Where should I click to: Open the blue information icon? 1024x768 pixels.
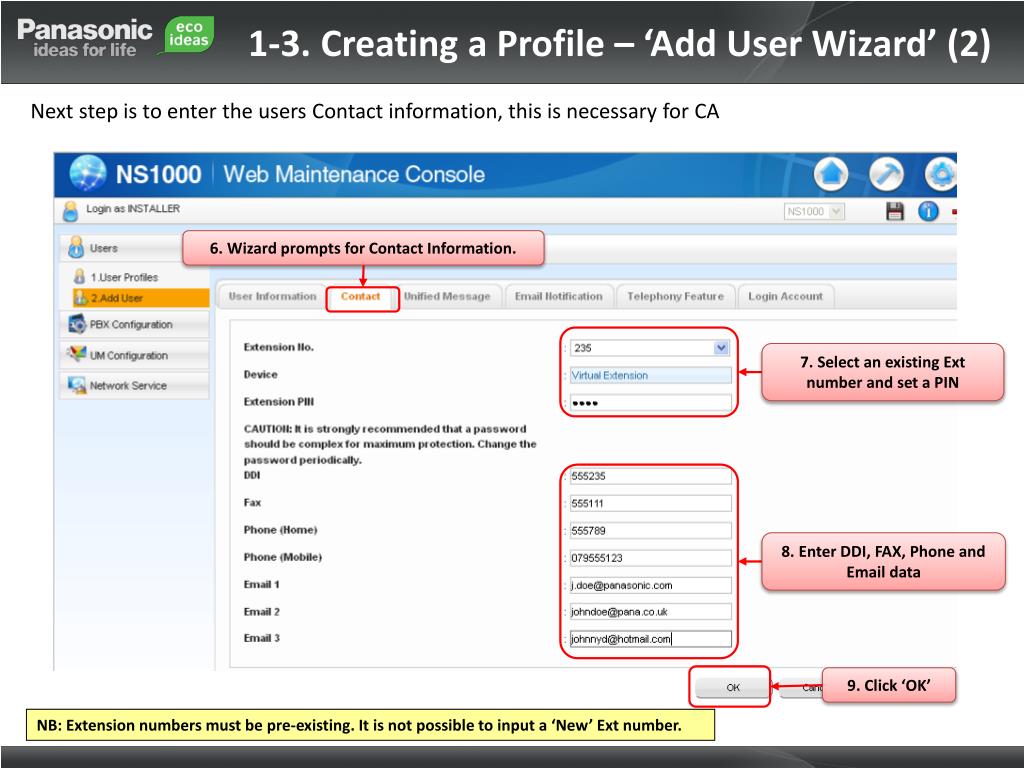[x=928, y=211]
